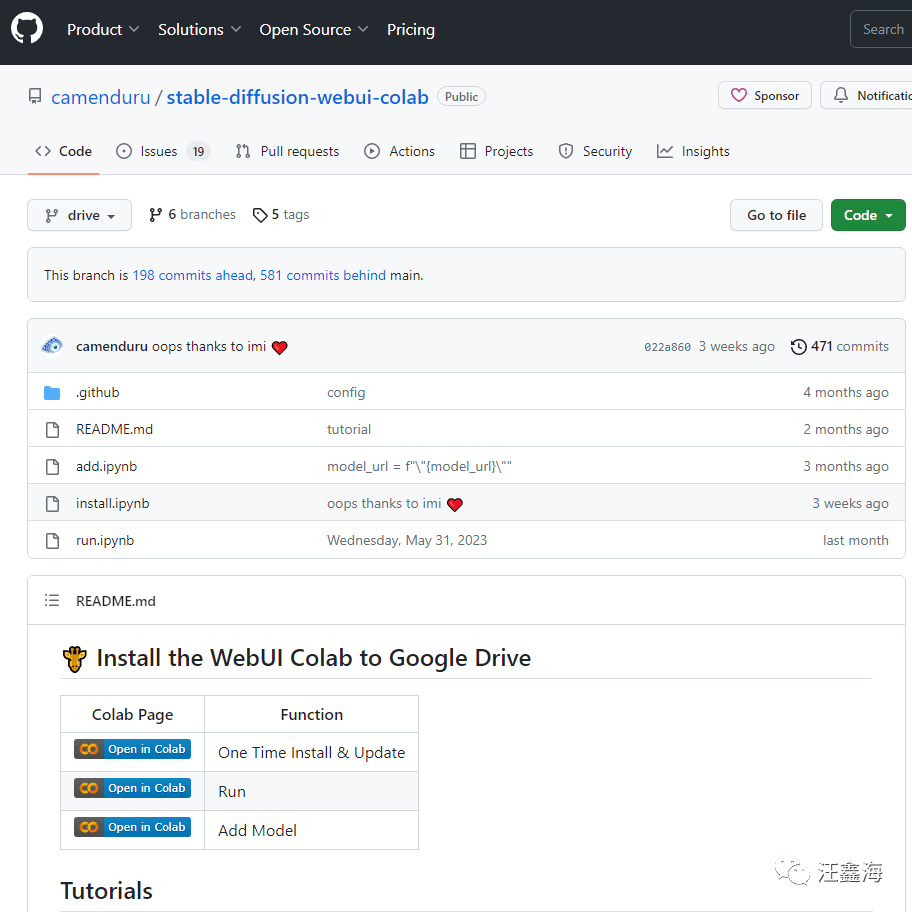Viewport: 912px width, 912px height.
Task: Click the Actions play-circle icon
Action: pyautogui.click(x=372, y=151)
